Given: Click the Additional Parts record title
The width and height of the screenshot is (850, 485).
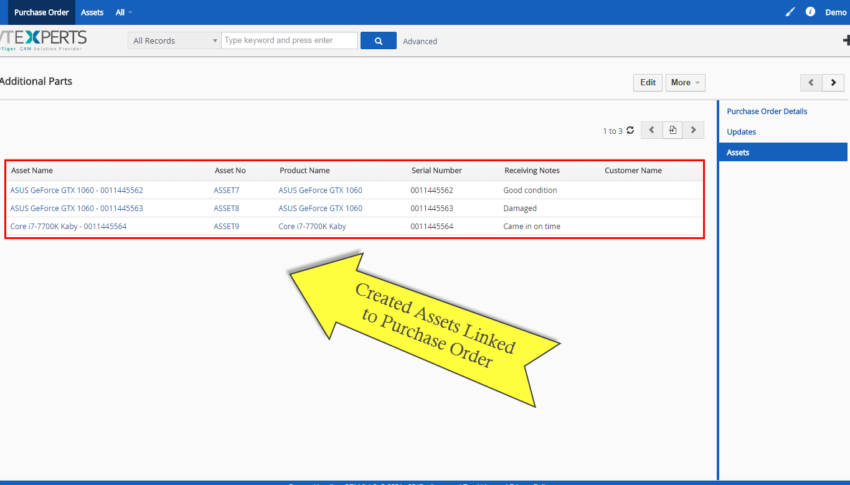Looking at the screenshot, I should coord(36,81).
